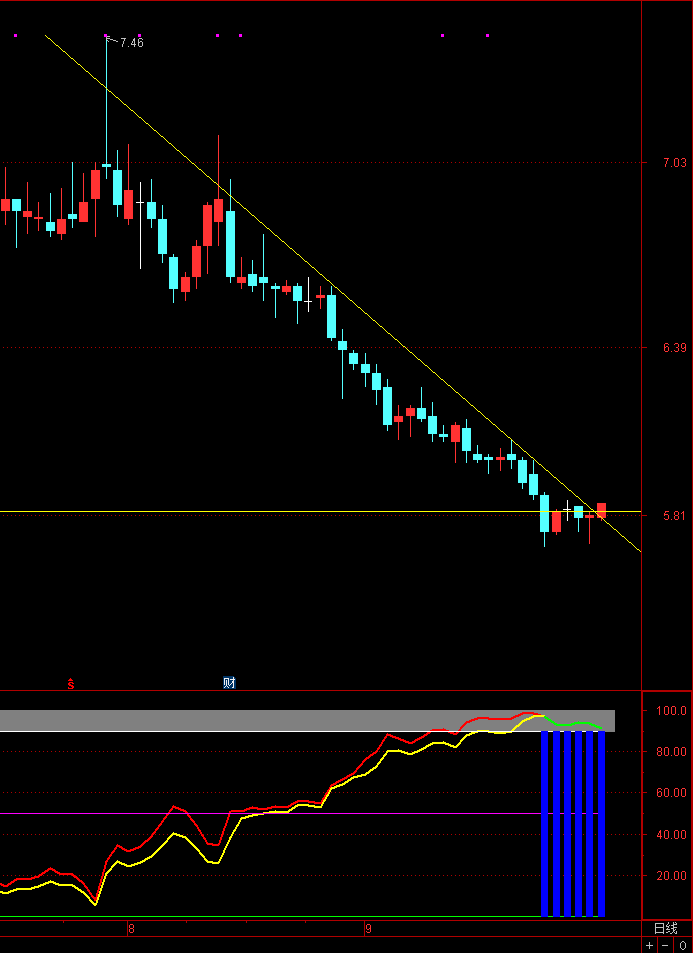Click the red S signal marker
The height and width of the screenshot is (953, 693).
(x=70, y=684)
